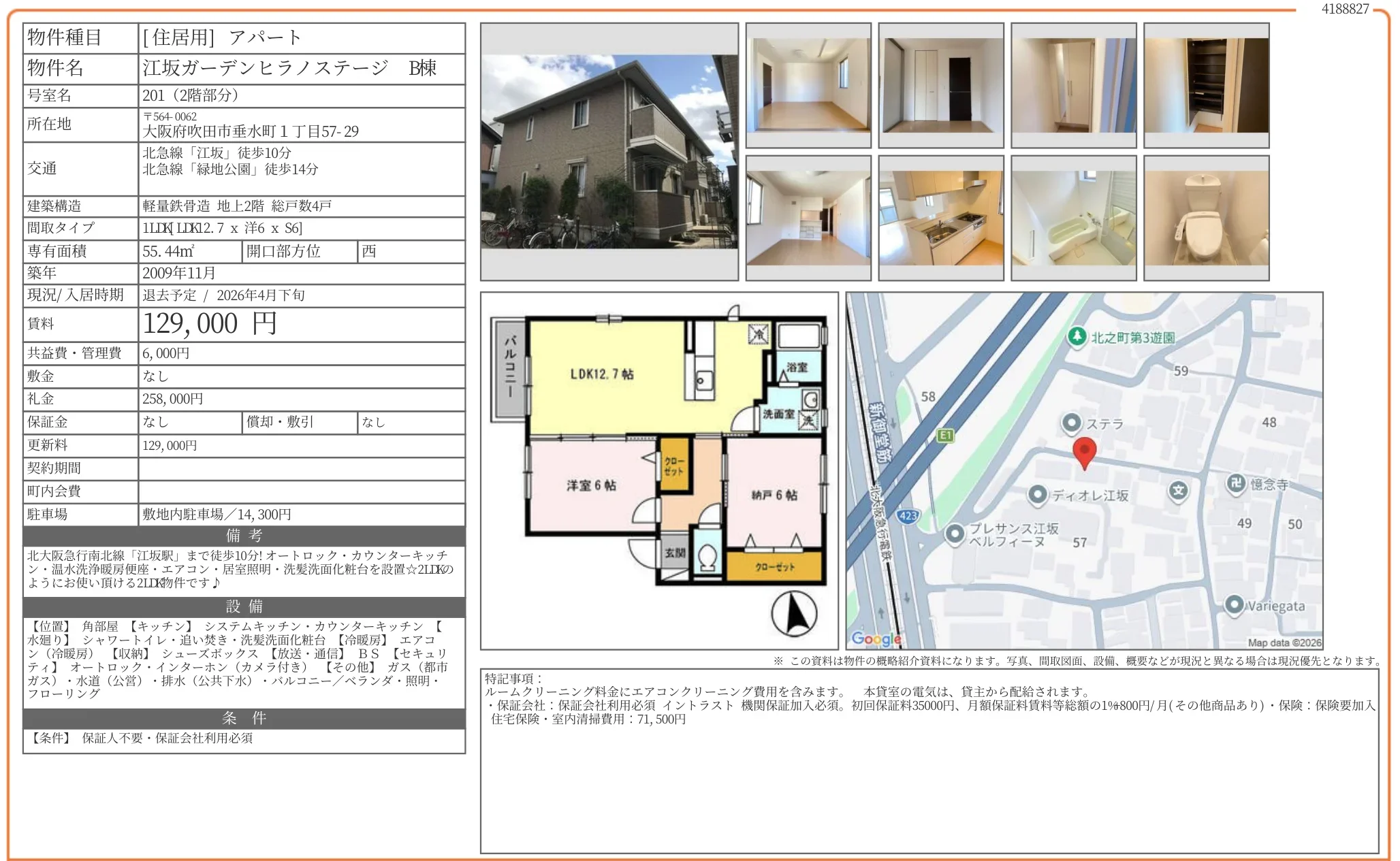
Task: Click the yellow クローゼット area near 納戸
Action: click(774, 567)
